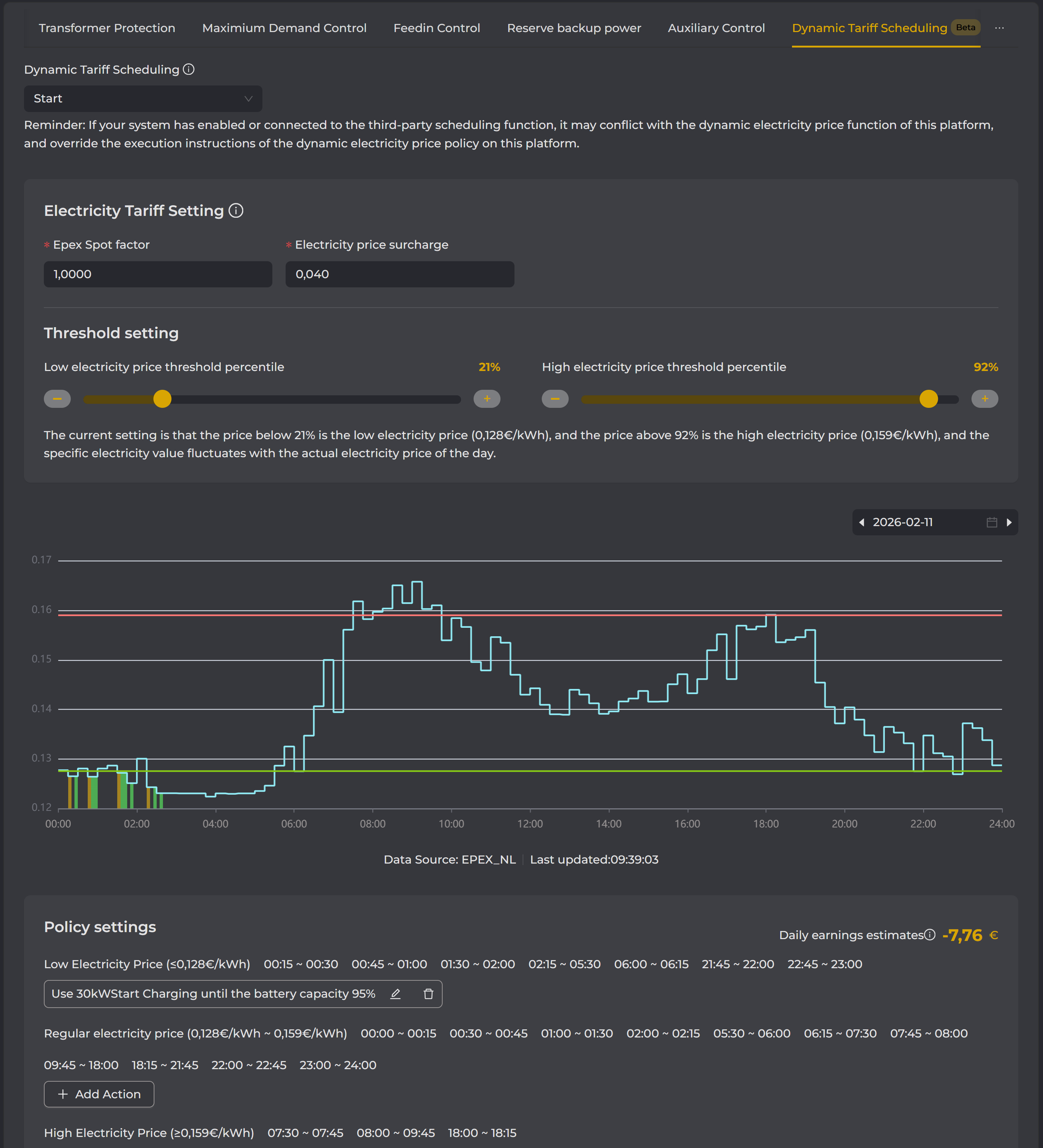Switch to Transformer Protection tab
The image size is (1043, 1148).
click(x=107, y=28)
